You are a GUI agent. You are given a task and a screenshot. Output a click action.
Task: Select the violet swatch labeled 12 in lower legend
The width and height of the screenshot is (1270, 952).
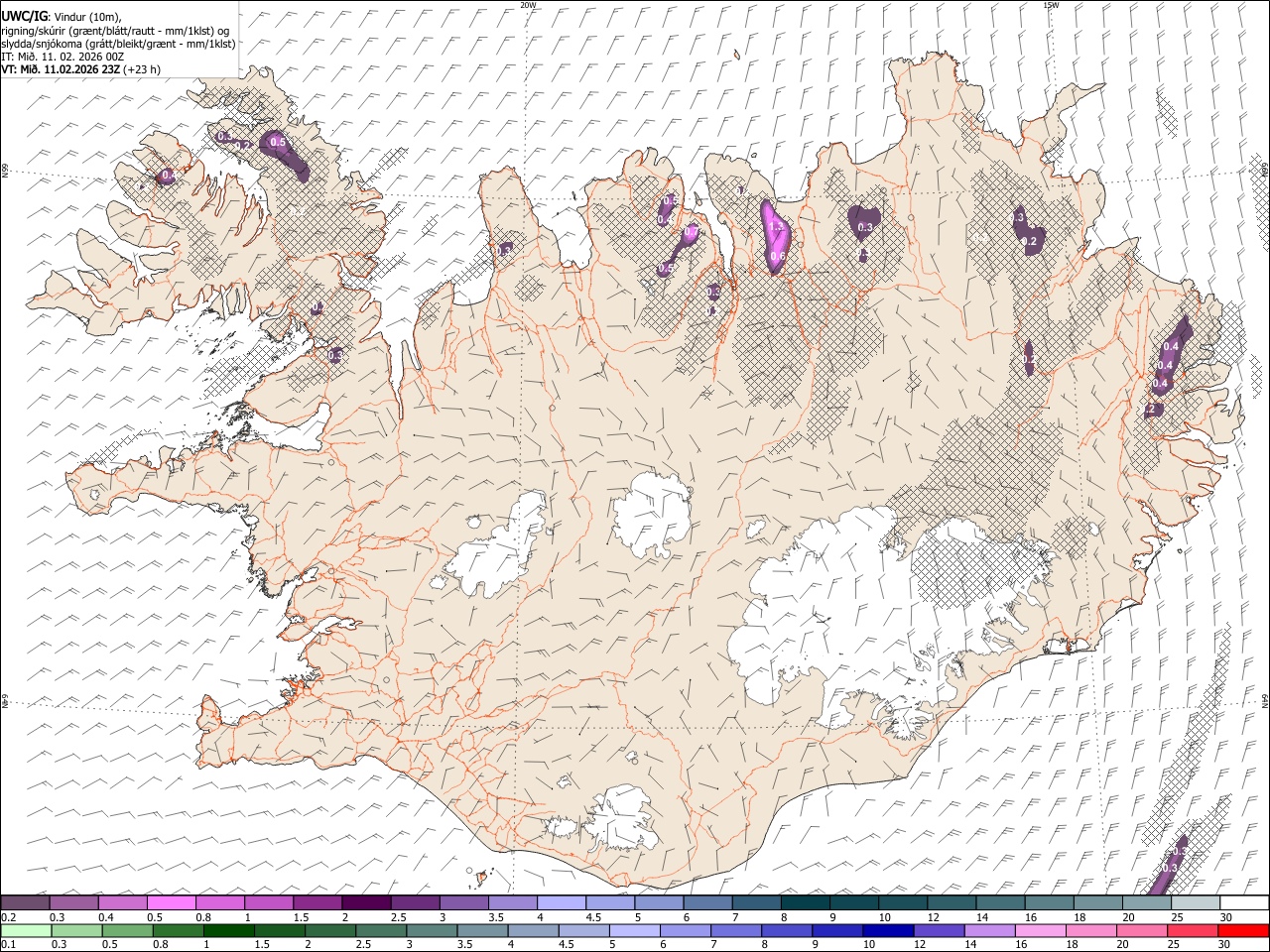point(939,930)
